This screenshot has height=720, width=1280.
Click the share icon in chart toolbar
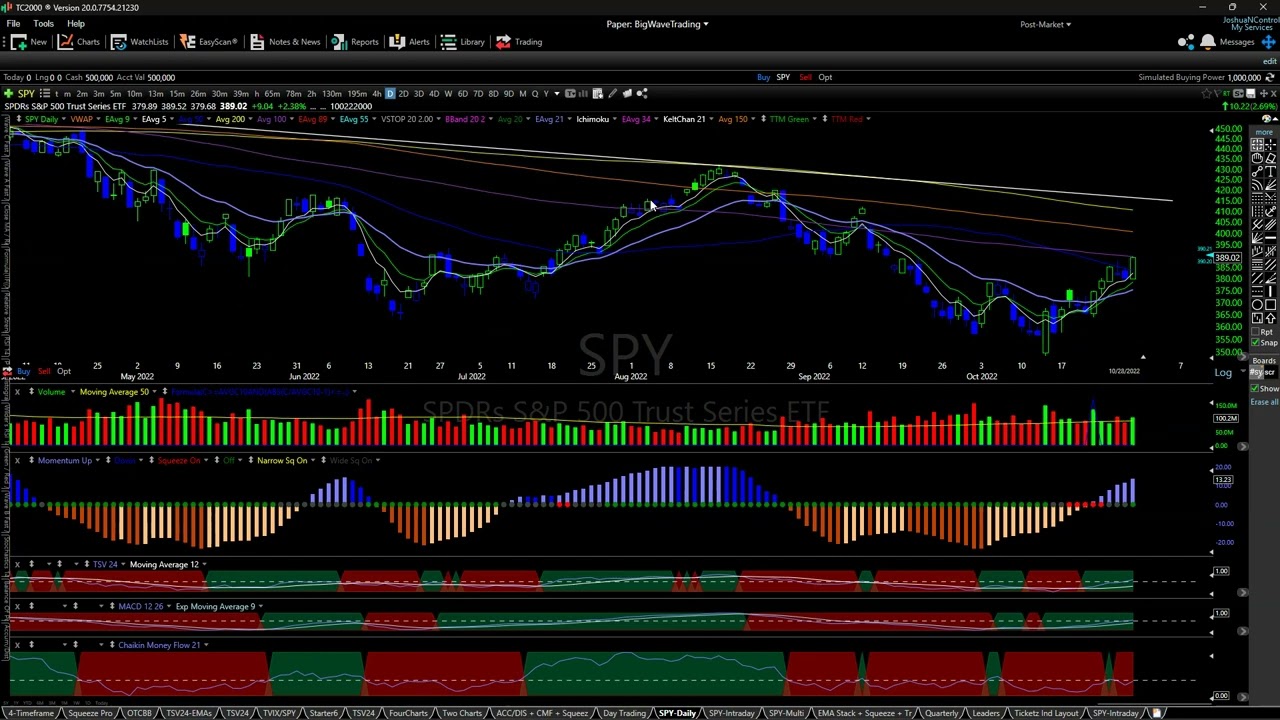642,93
